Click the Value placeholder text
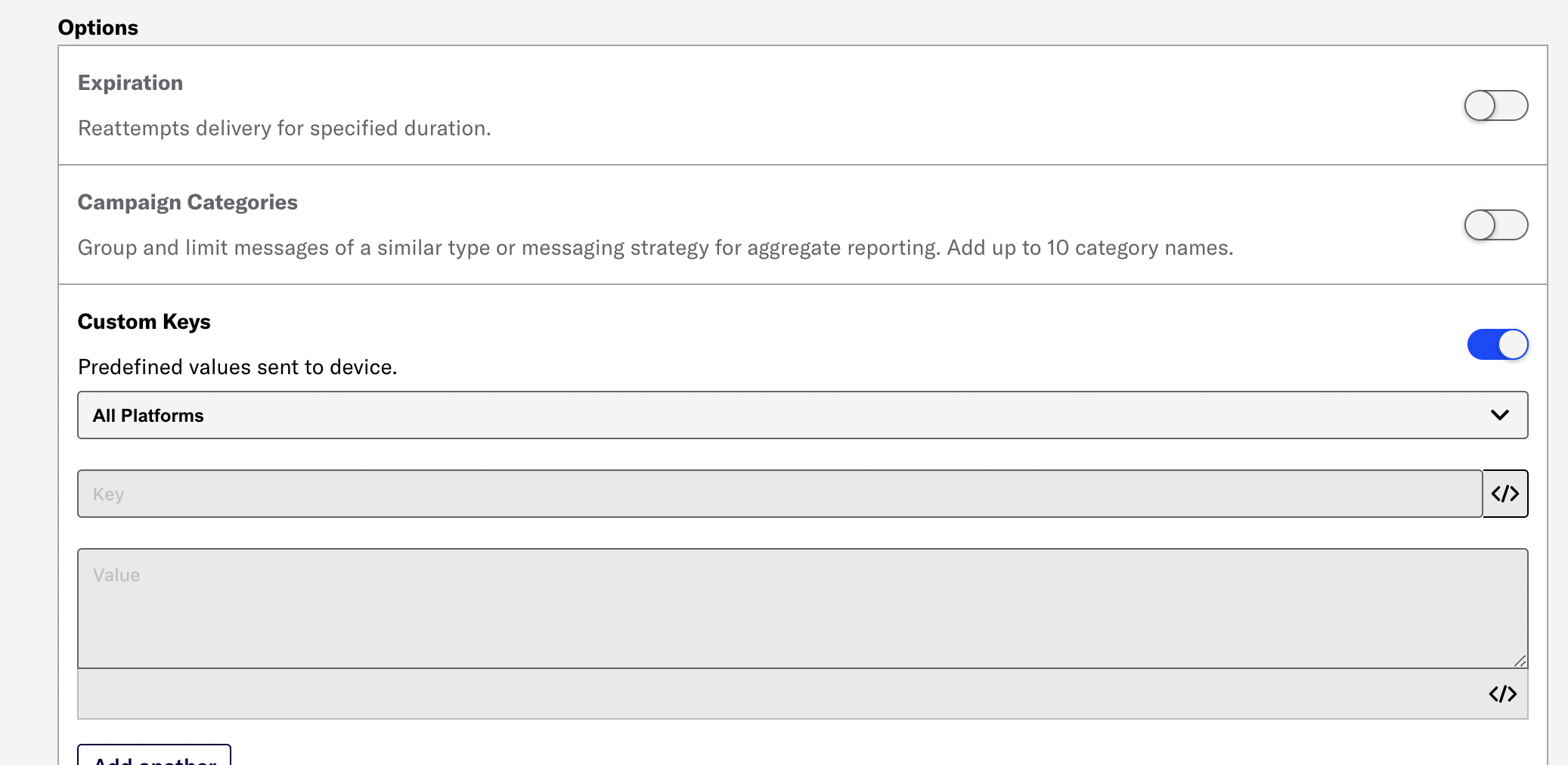 pos(115,574)
